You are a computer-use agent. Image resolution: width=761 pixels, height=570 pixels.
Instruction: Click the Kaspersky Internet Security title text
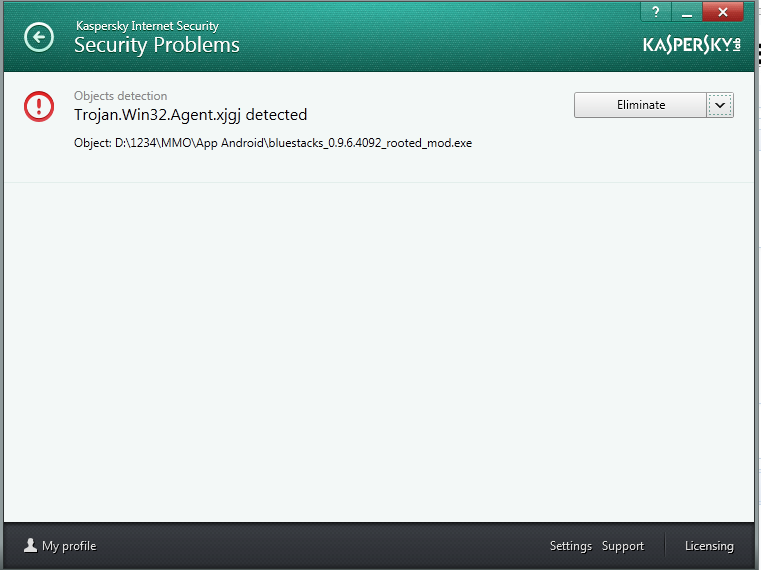coord(147,26)
